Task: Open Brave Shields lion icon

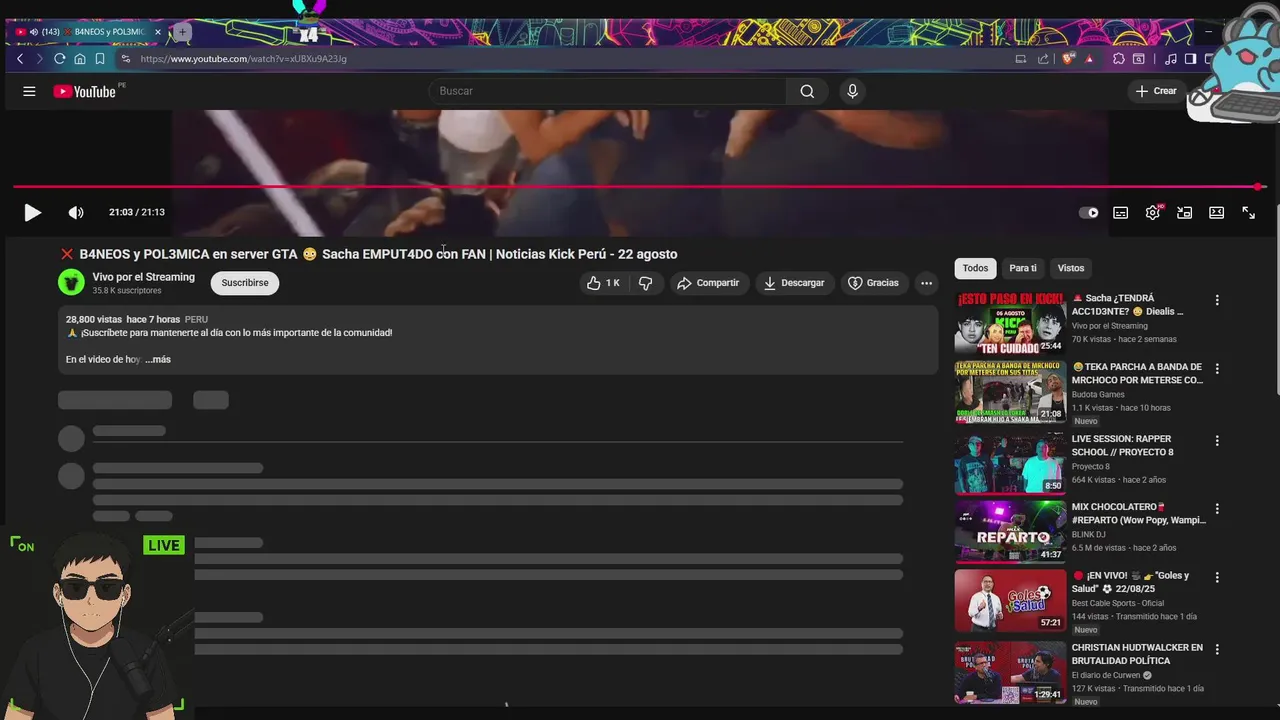Action: pyautogui.click(x=1068, y=59)
